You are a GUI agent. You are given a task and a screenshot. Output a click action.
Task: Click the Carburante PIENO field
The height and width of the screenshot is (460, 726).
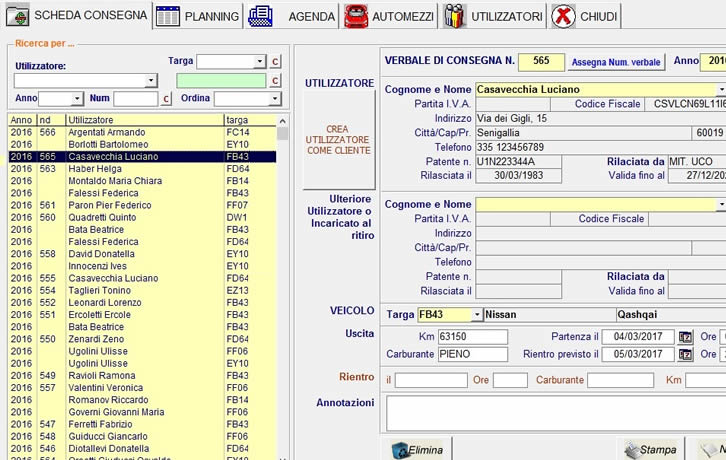pos(473,354)
